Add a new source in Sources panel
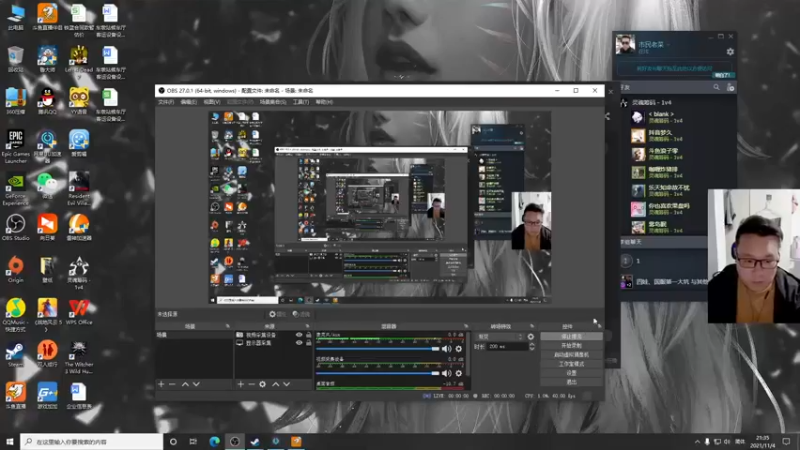Screen dimensions: 800x450 tap(240, 384)
